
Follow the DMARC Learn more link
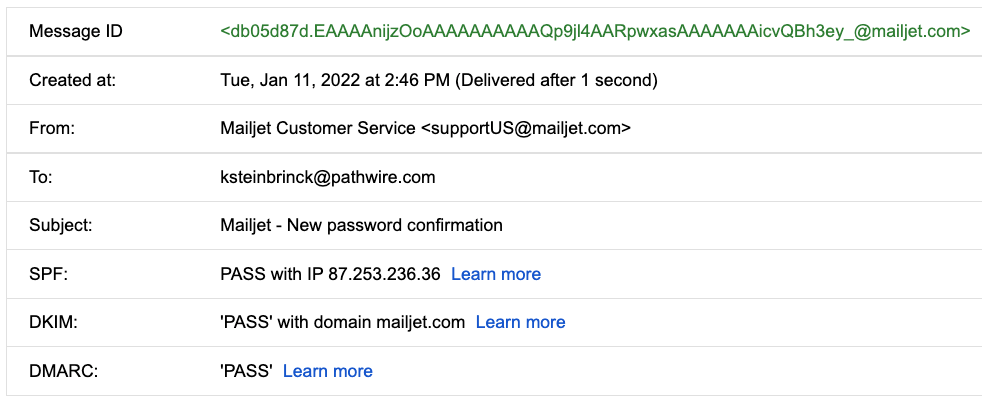click(328, 371)
